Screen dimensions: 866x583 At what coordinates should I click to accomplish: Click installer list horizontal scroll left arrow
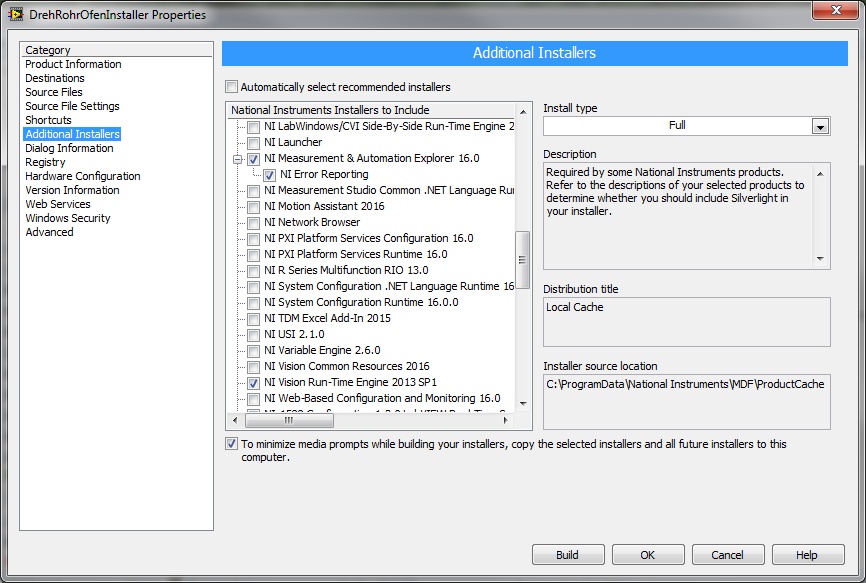235,420
